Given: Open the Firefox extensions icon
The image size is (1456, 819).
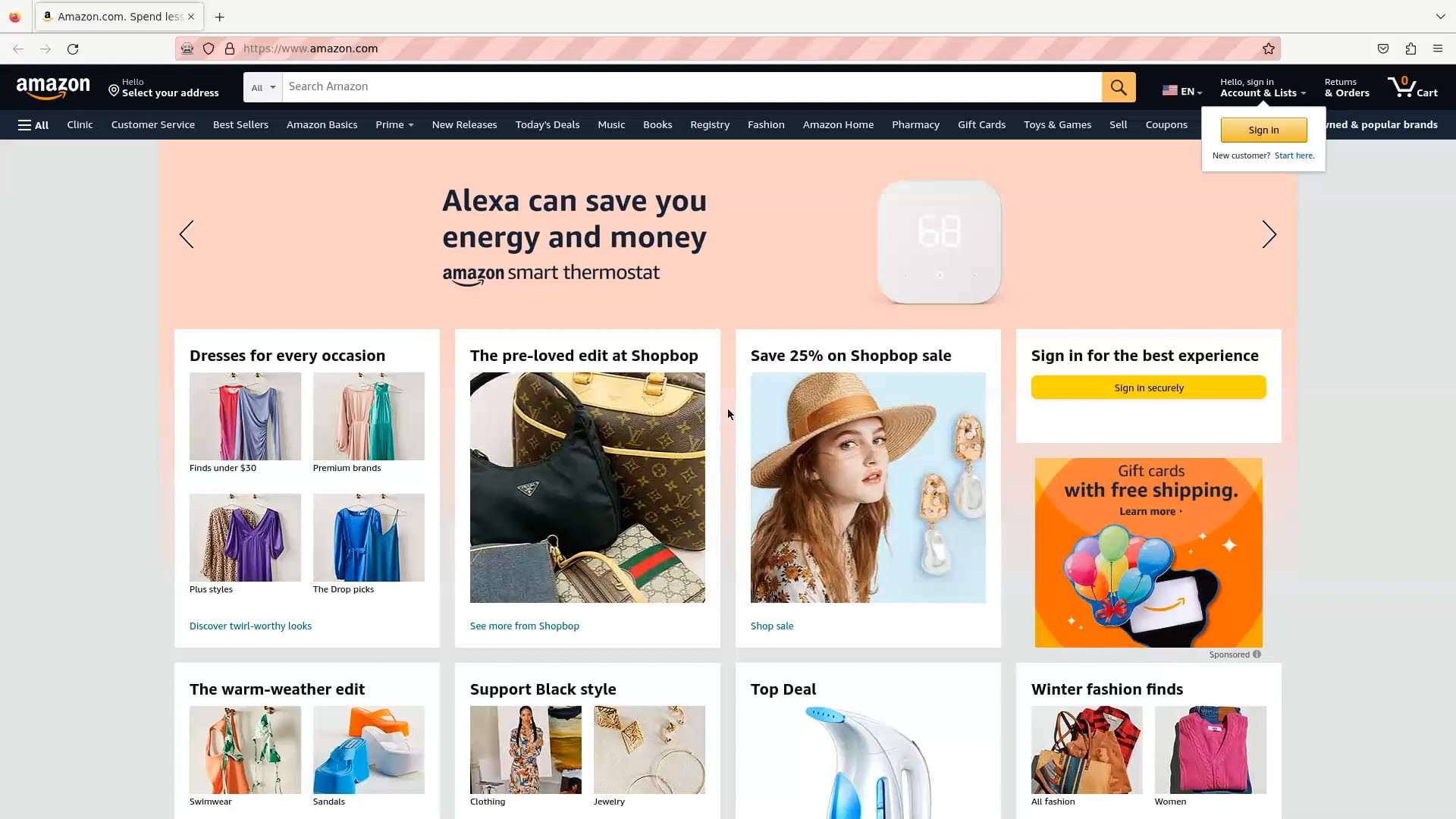Looking at the screenshot, I should [x=1410, y=49].
